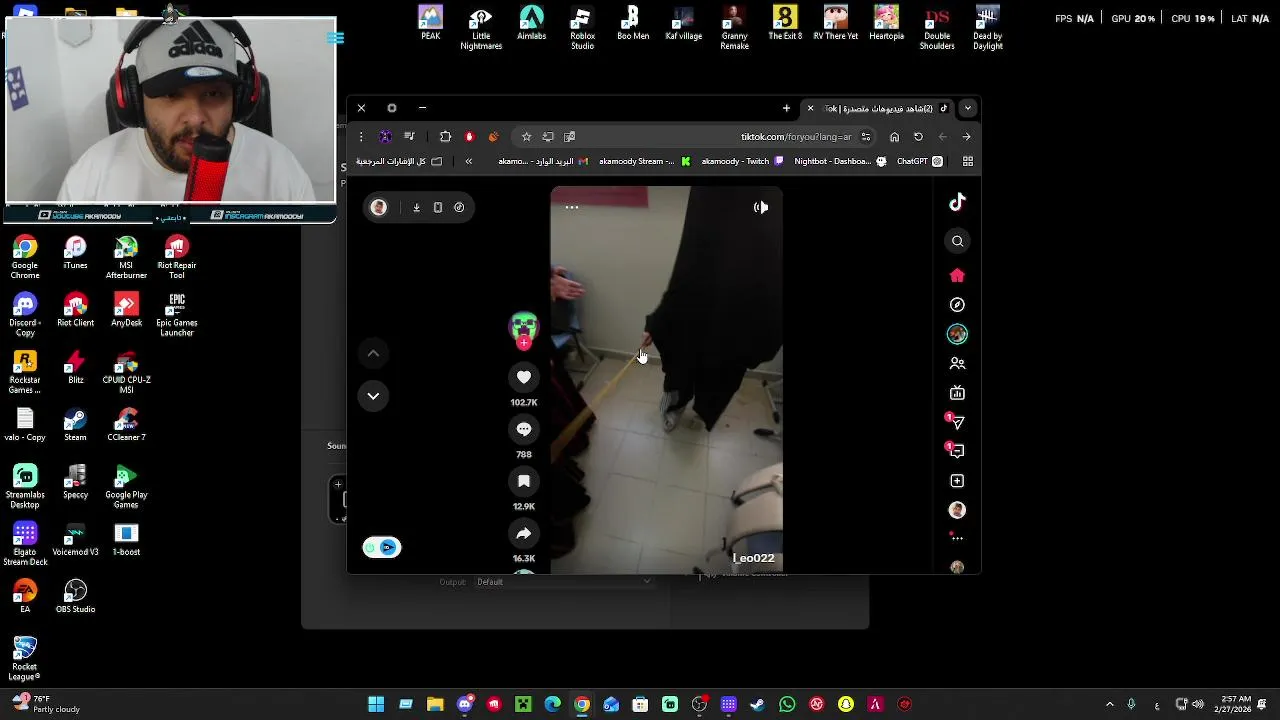Open Windows Start button
This screenshot has width=1280, height=720.
376,705
